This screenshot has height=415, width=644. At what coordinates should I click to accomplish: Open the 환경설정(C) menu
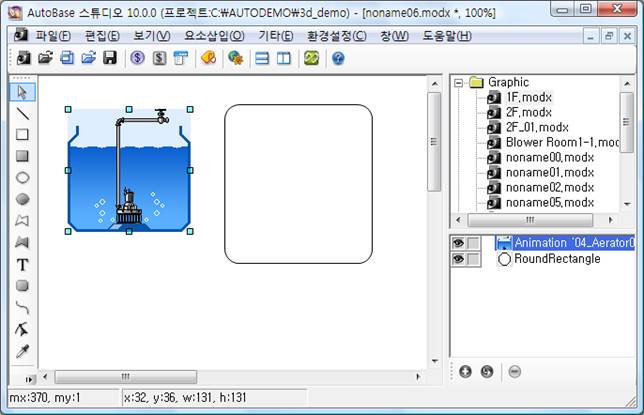(336, 36)
